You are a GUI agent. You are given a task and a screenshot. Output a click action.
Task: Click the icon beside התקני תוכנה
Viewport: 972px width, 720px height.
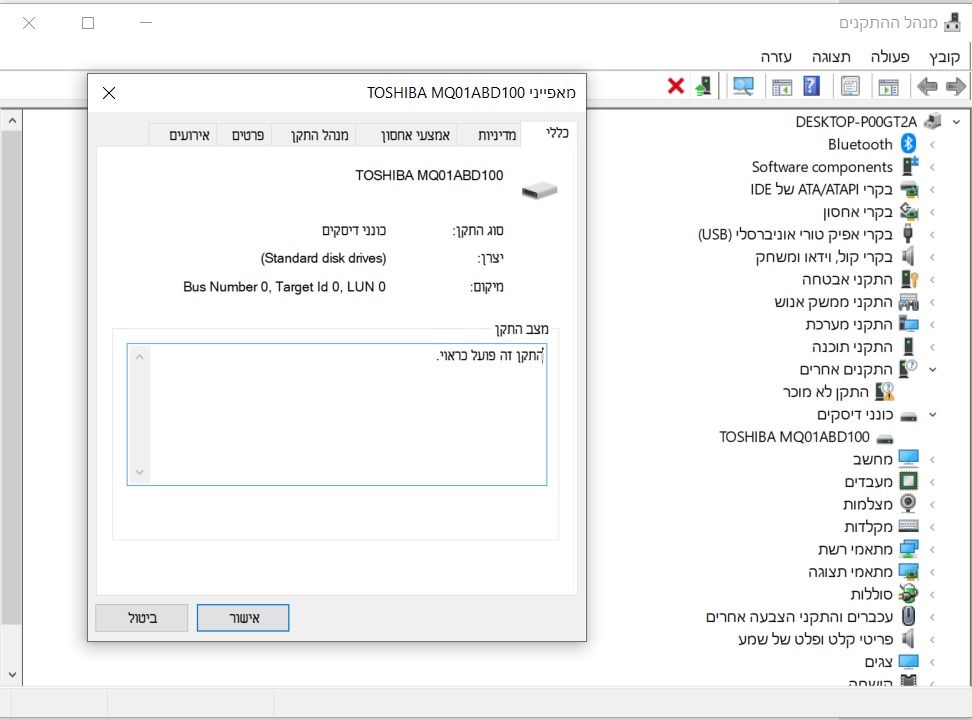[909, 346]
